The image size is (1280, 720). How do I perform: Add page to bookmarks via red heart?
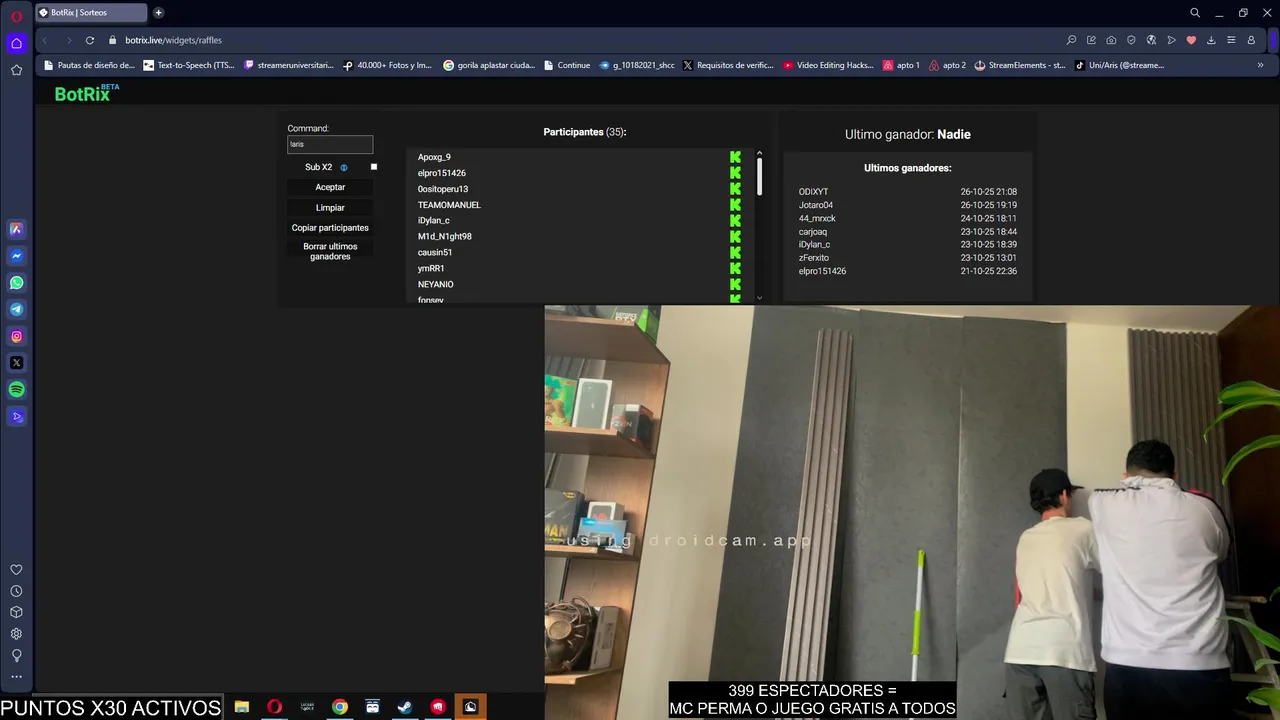tap(1191, 40)
